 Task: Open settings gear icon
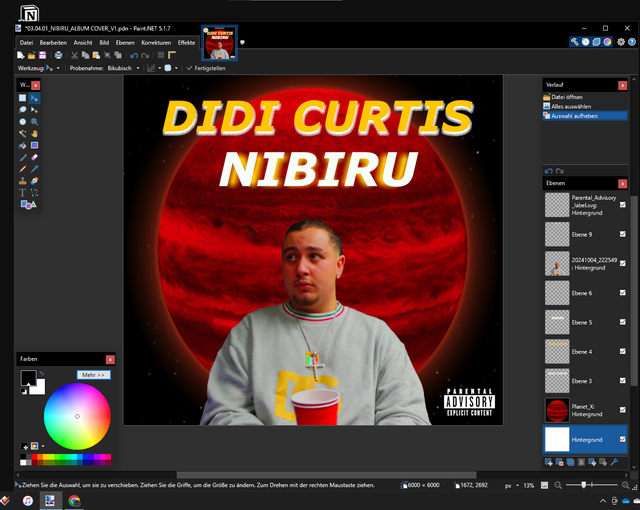(621, 42)
